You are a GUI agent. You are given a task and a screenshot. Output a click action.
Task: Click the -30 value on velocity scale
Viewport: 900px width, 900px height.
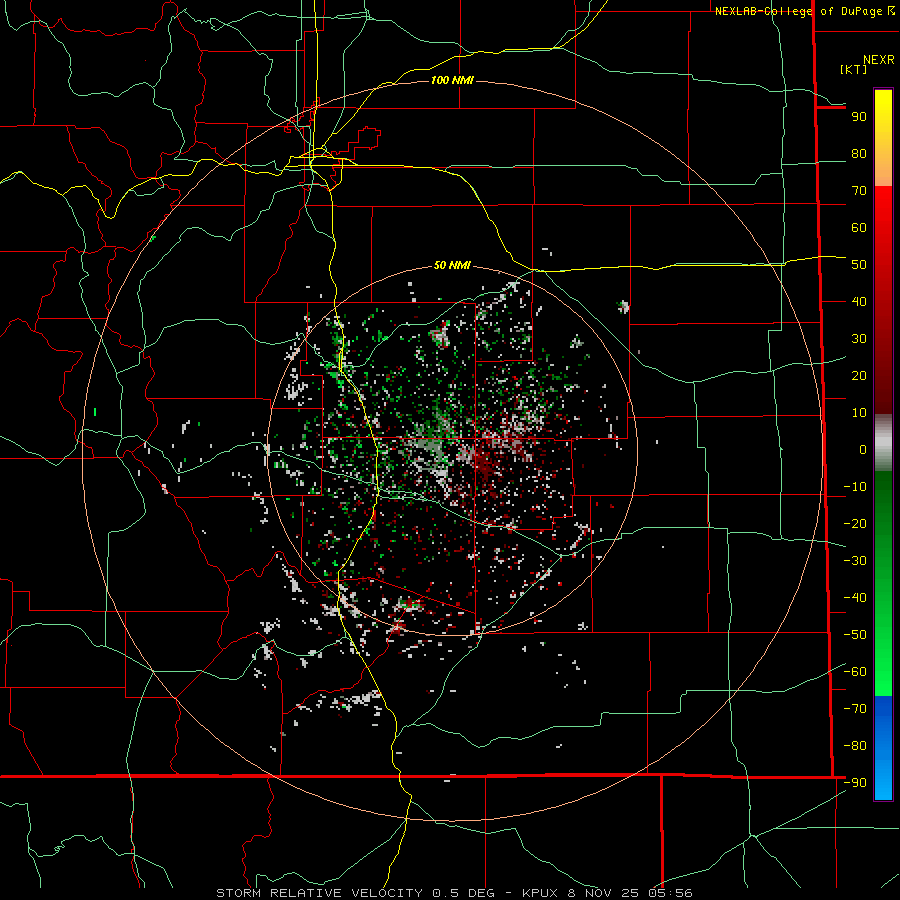855,561
